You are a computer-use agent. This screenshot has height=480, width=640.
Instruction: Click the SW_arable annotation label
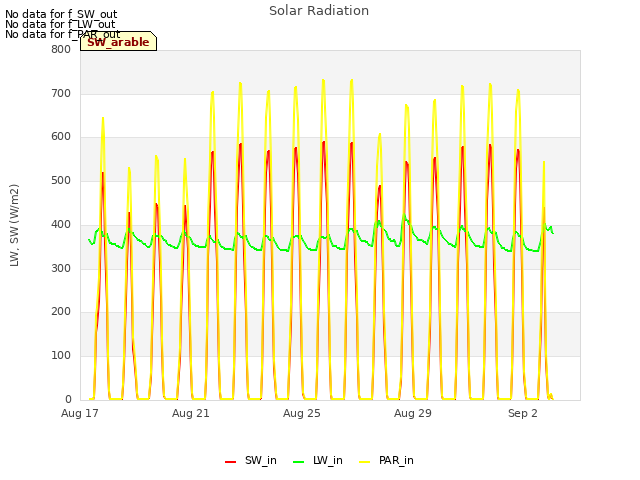coord(118,42)
